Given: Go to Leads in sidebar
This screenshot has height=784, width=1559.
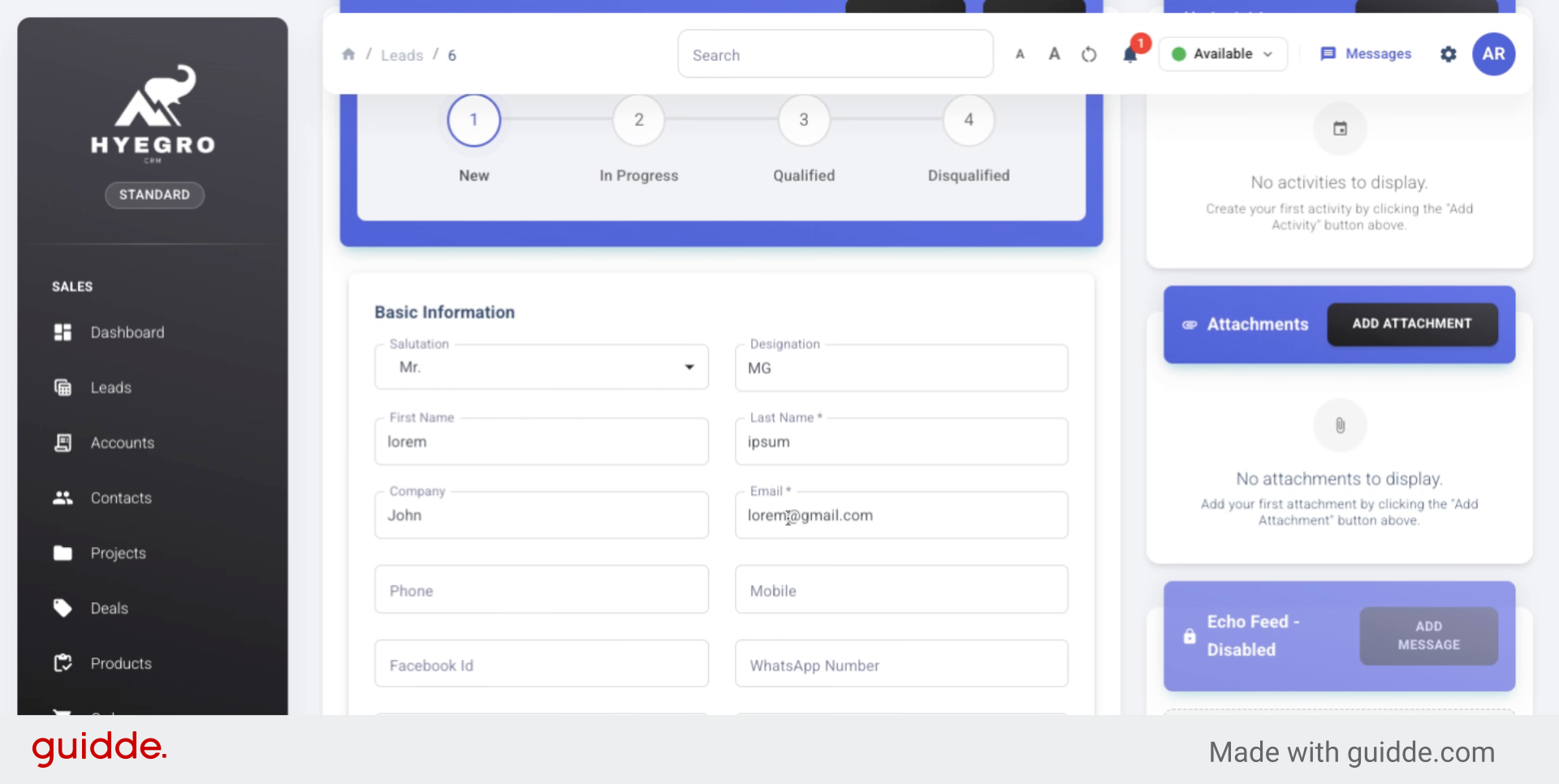Looking at the screenshot, I should pos(110,388).
